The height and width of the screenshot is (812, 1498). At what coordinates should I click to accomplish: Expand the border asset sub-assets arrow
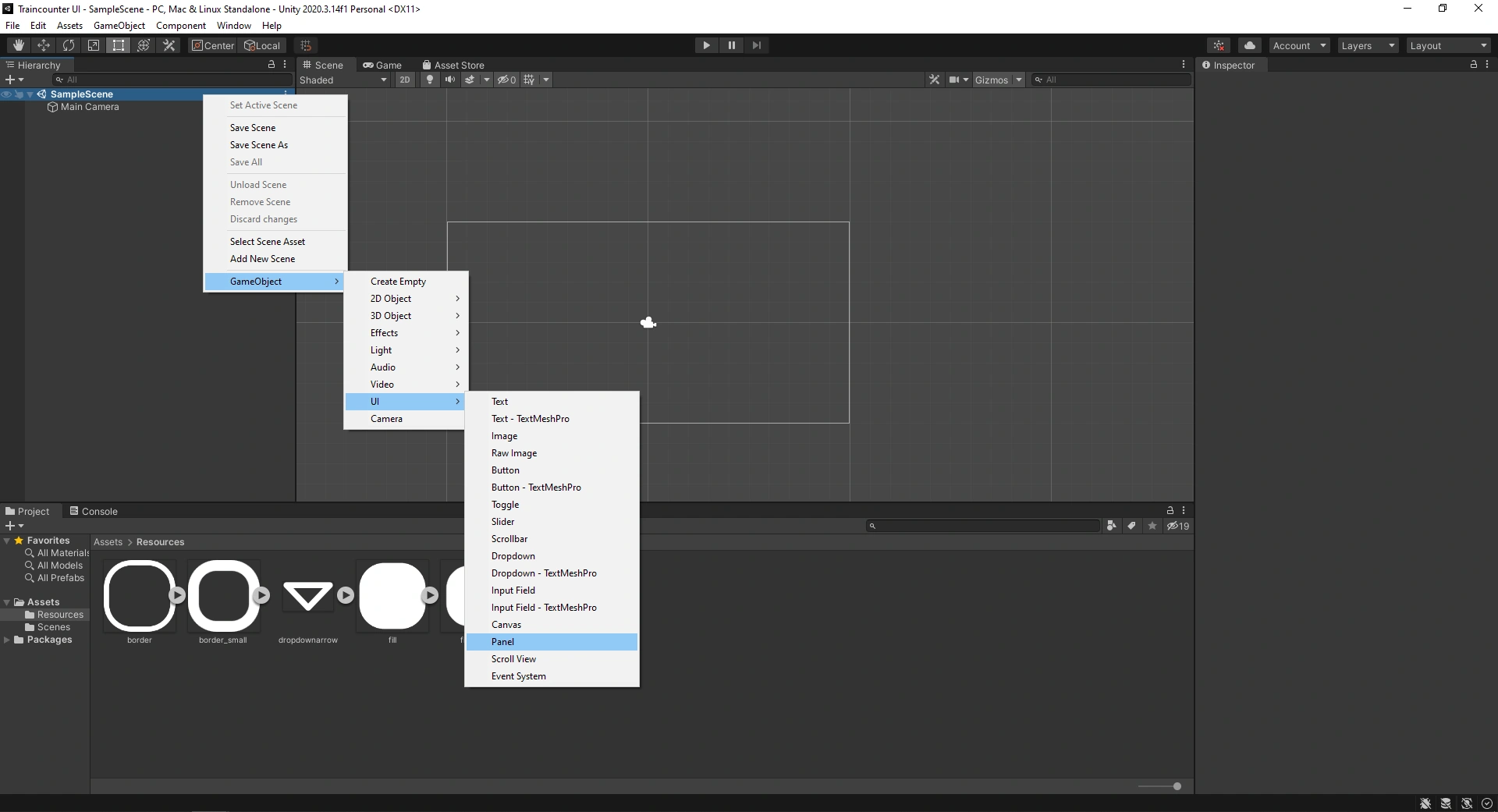click(177, 595)
